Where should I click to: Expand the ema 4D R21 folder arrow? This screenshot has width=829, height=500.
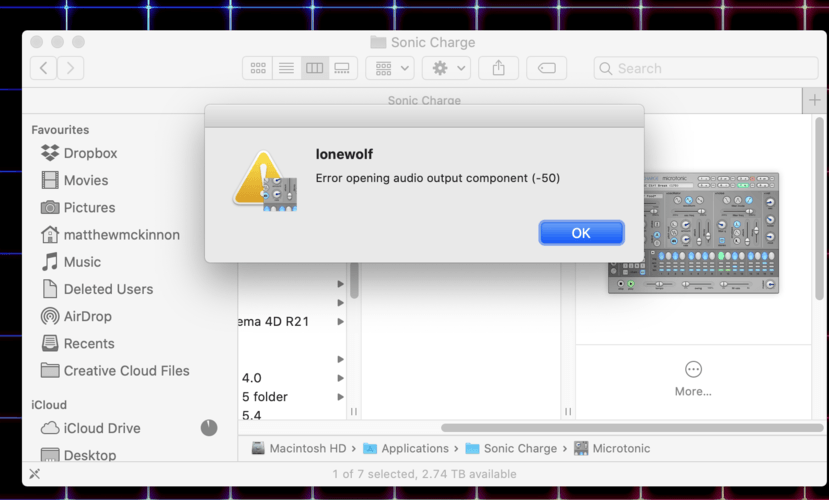point(340,321)
